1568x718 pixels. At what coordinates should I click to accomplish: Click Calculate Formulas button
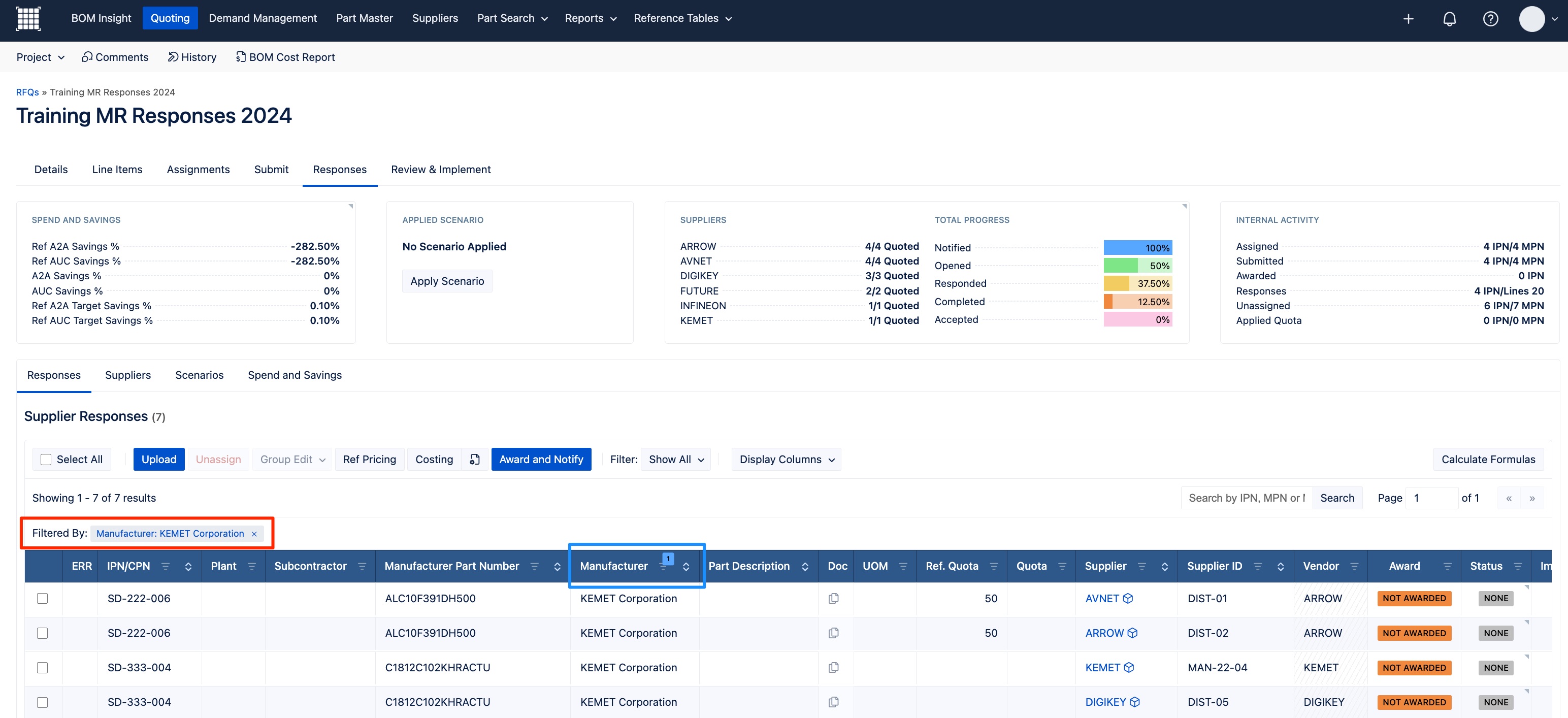point(1488,460)
